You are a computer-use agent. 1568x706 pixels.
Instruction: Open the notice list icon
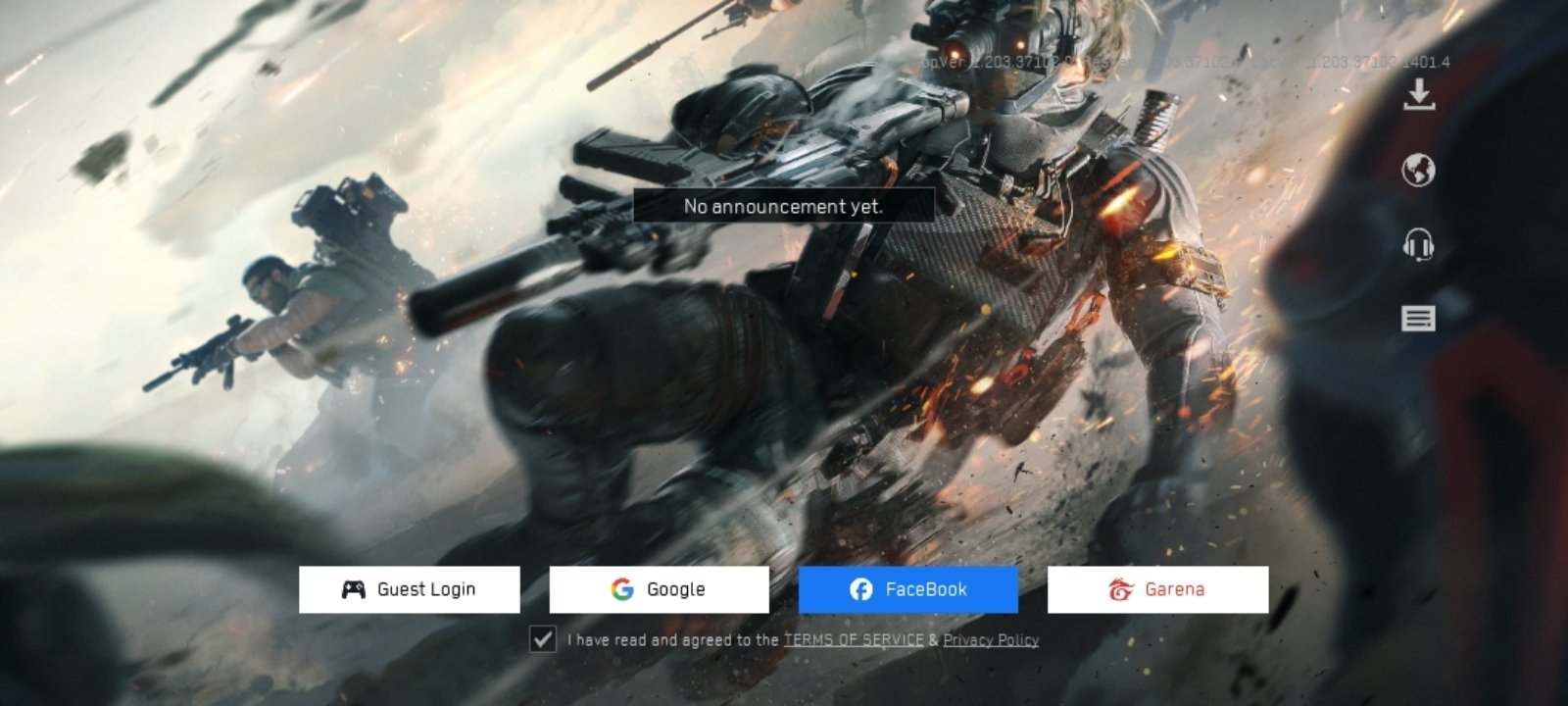[1418, 318]
